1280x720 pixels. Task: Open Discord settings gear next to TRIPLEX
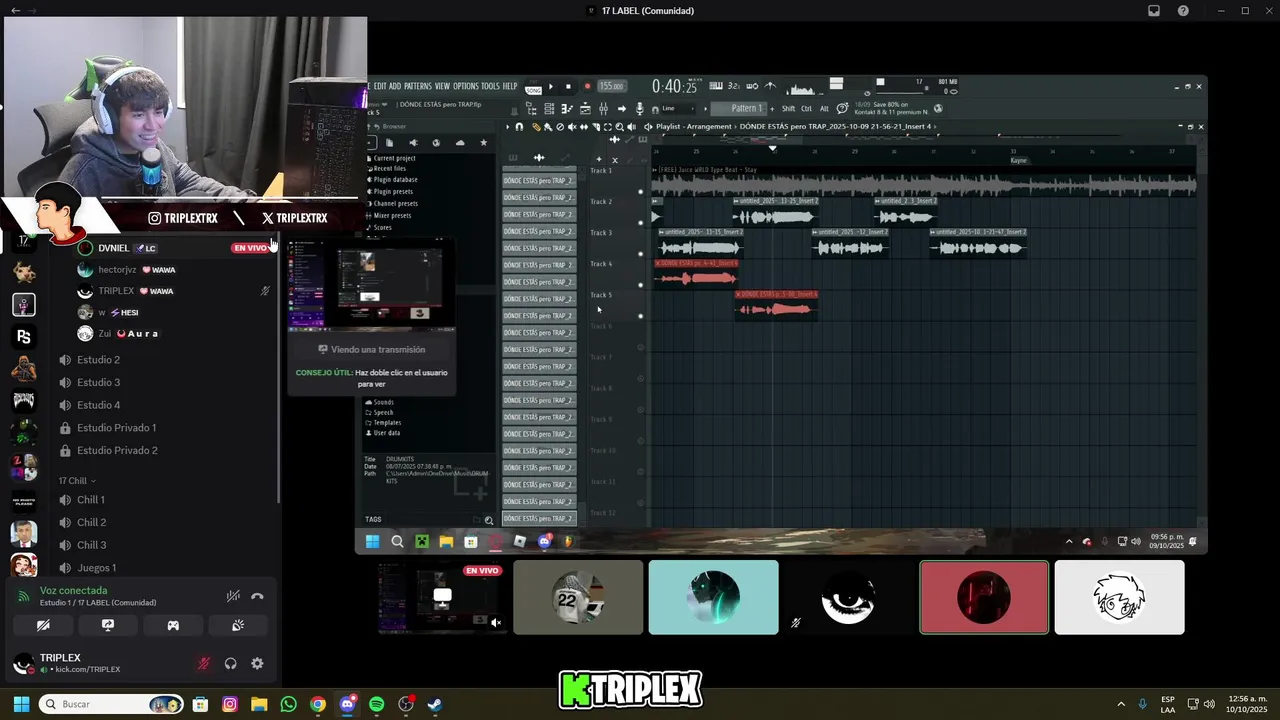[257, 663]
